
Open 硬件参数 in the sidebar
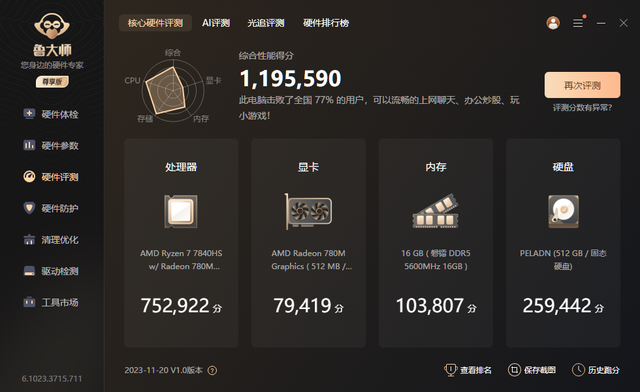click(x=51, y=145)
